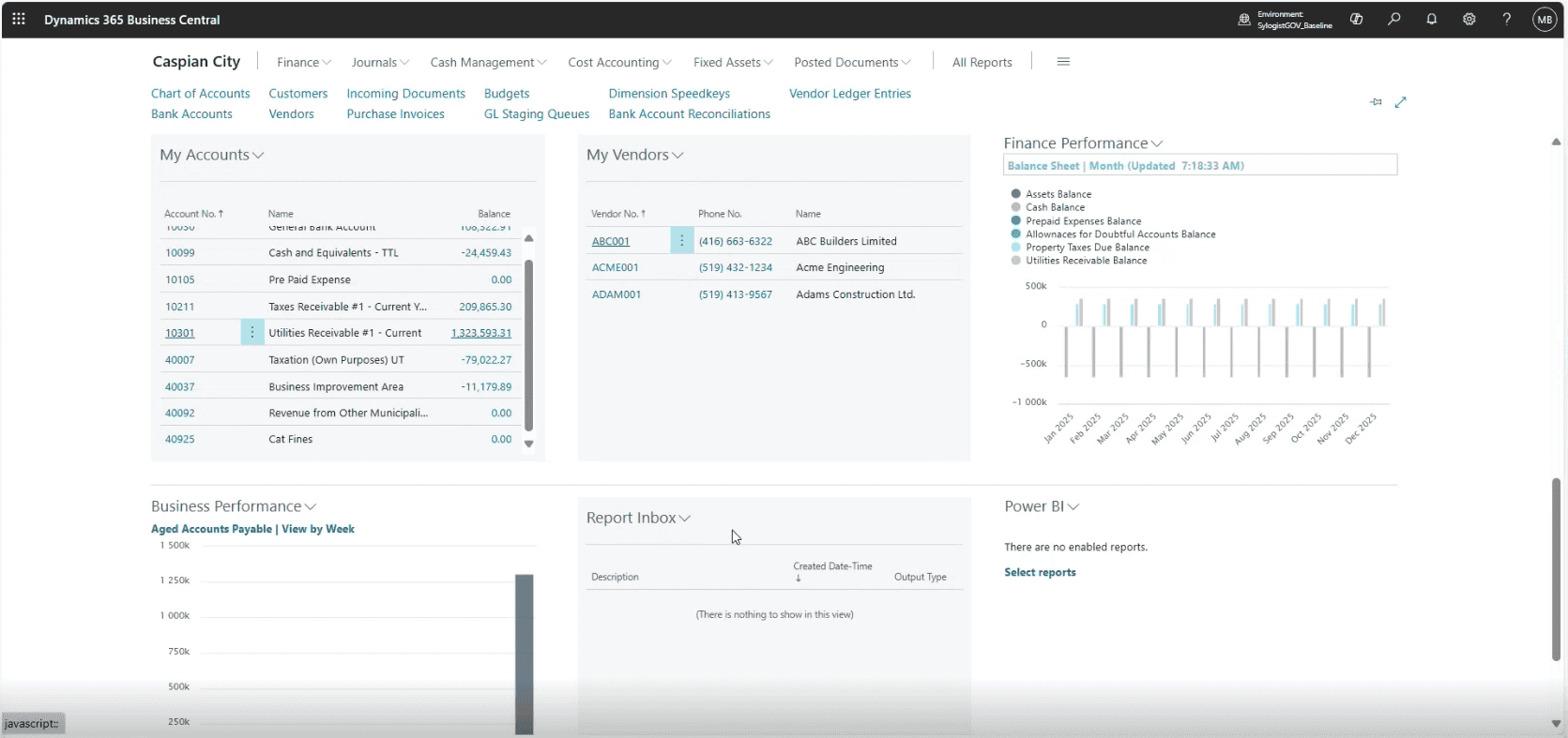Click the Aged Accounts Payable chart bar
Image resolution: width=1568 pixels, height=738 pixels.
[x=524, y=655]
